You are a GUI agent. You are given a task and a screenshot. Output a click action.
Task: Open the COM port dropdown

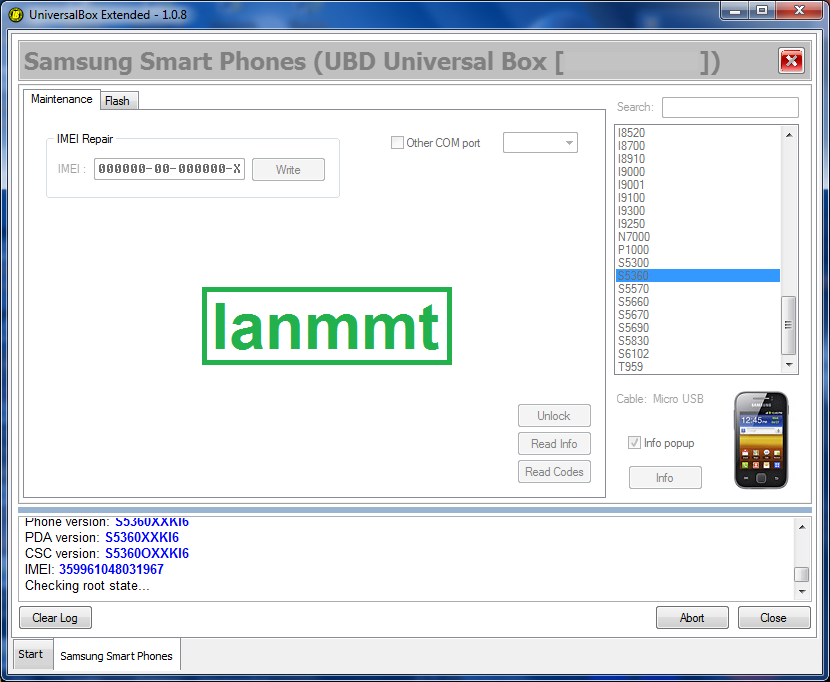click(x=540, y=142)
